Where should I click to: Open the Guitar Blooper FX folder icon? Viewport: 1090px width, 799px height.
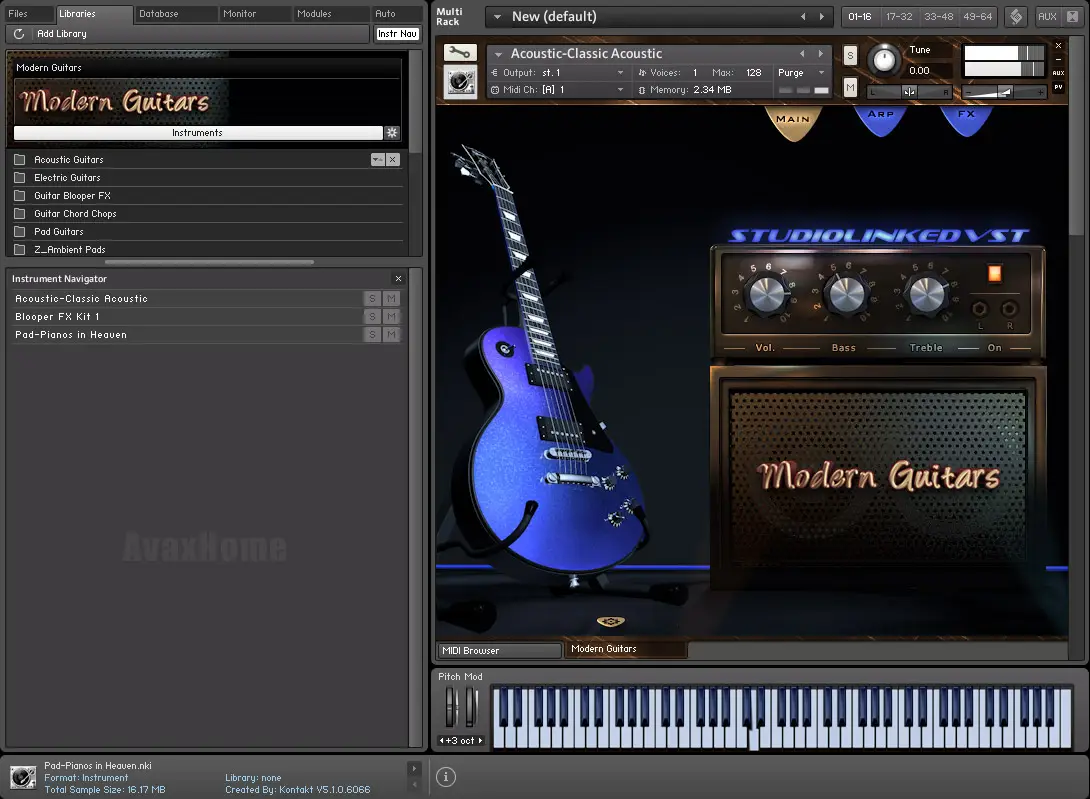[19, 195]
